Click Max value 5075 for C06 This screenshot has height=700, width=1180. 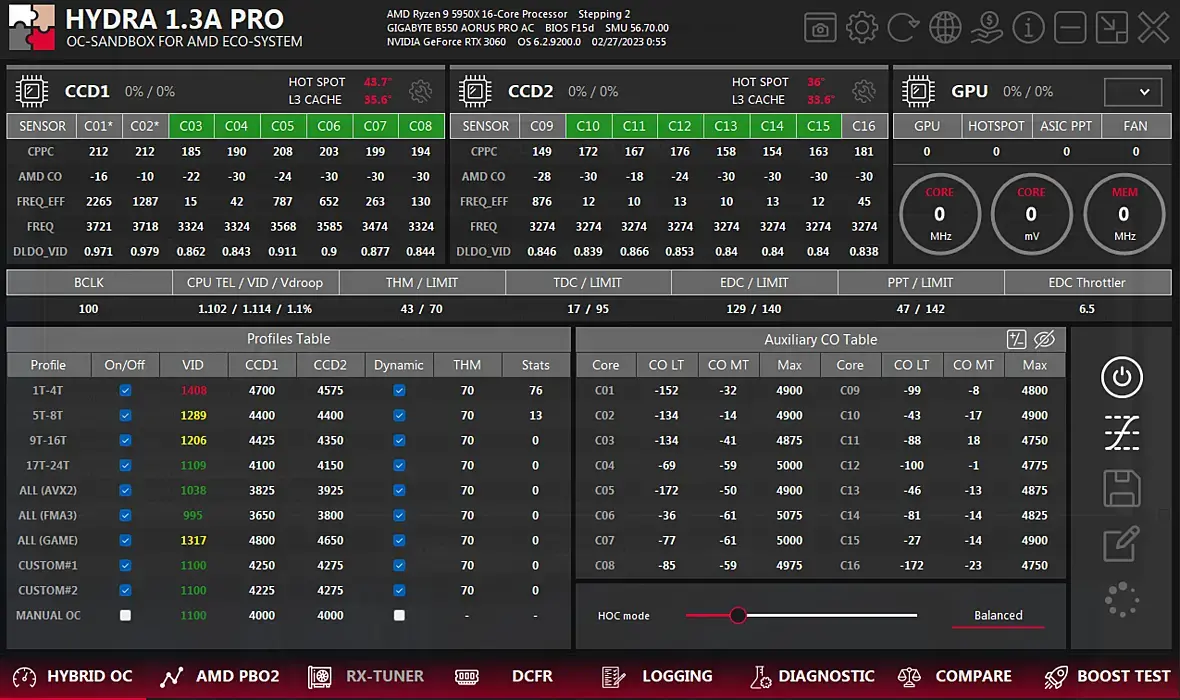click(x=789, y=516)
